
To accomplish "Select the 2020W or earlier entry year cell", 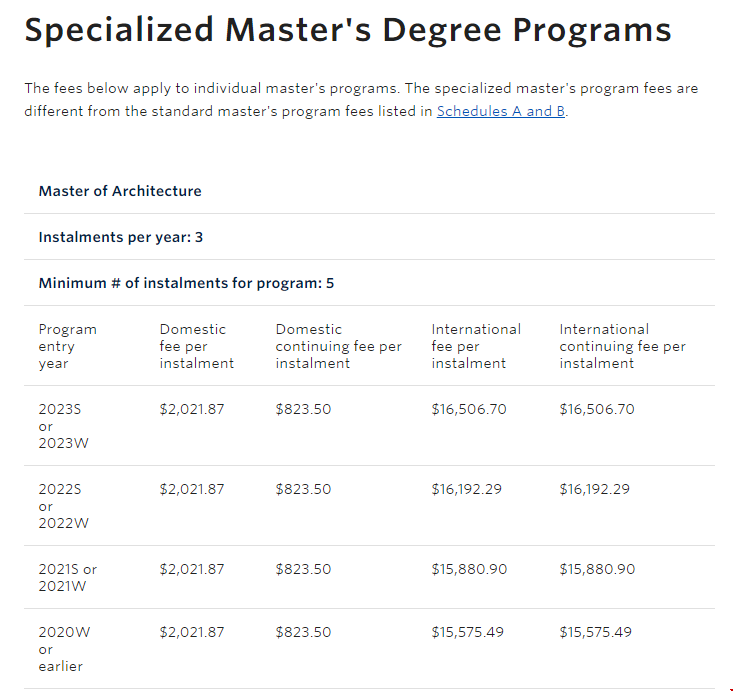I will point(63,649).
